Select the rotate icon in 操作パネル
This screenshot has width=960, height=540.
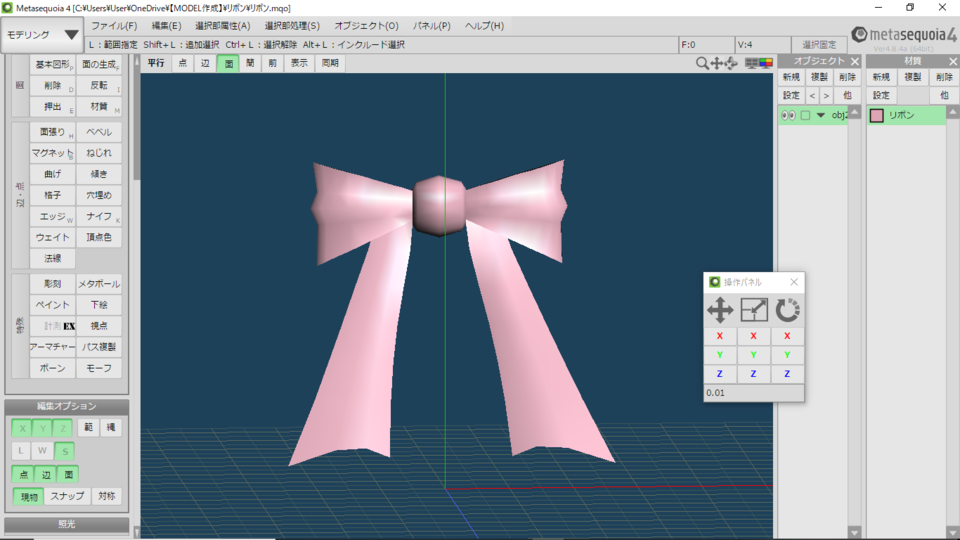tap(787, 310)
